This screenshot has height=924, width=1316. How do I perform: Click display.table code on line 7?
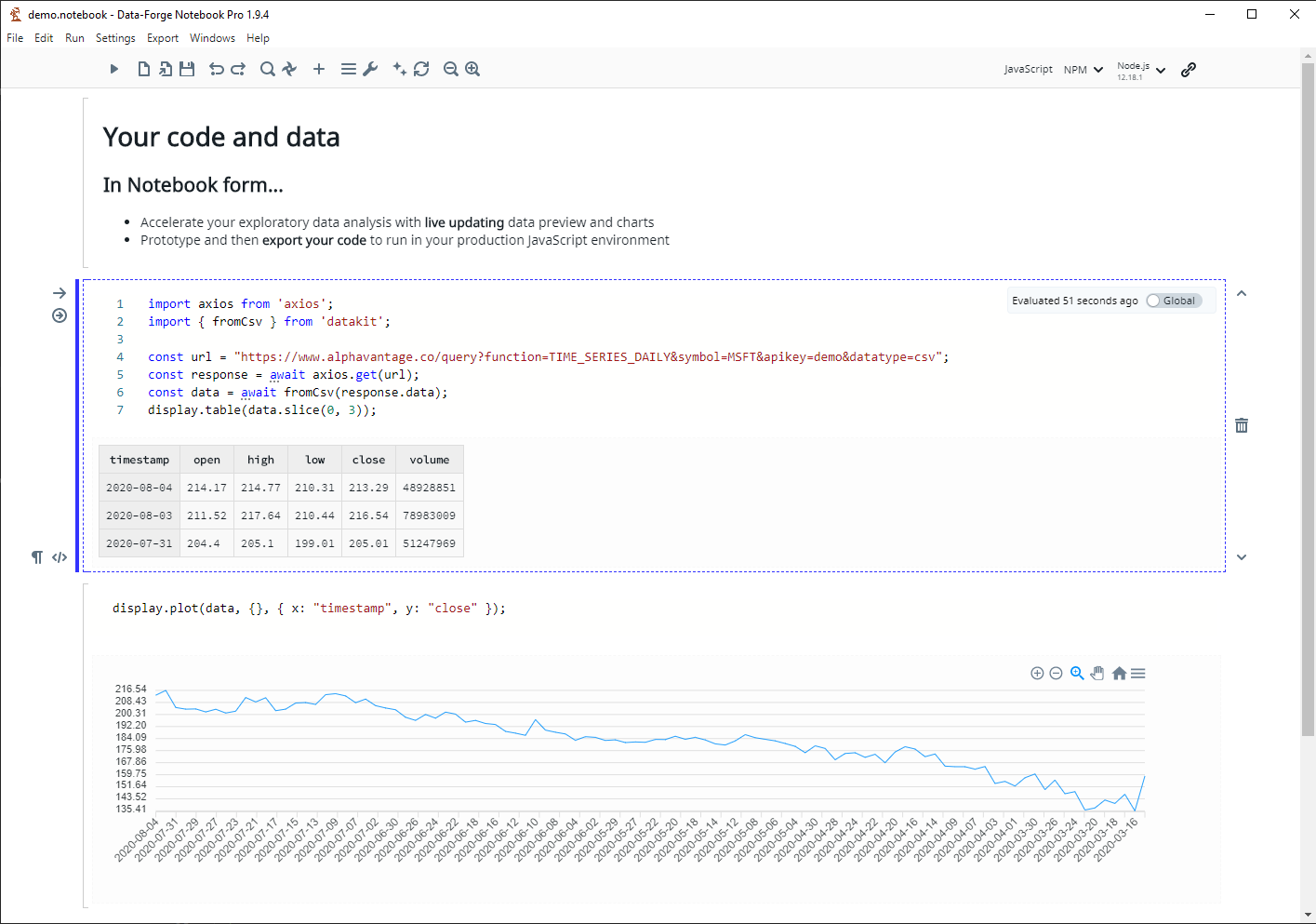[x=262, y=409]
